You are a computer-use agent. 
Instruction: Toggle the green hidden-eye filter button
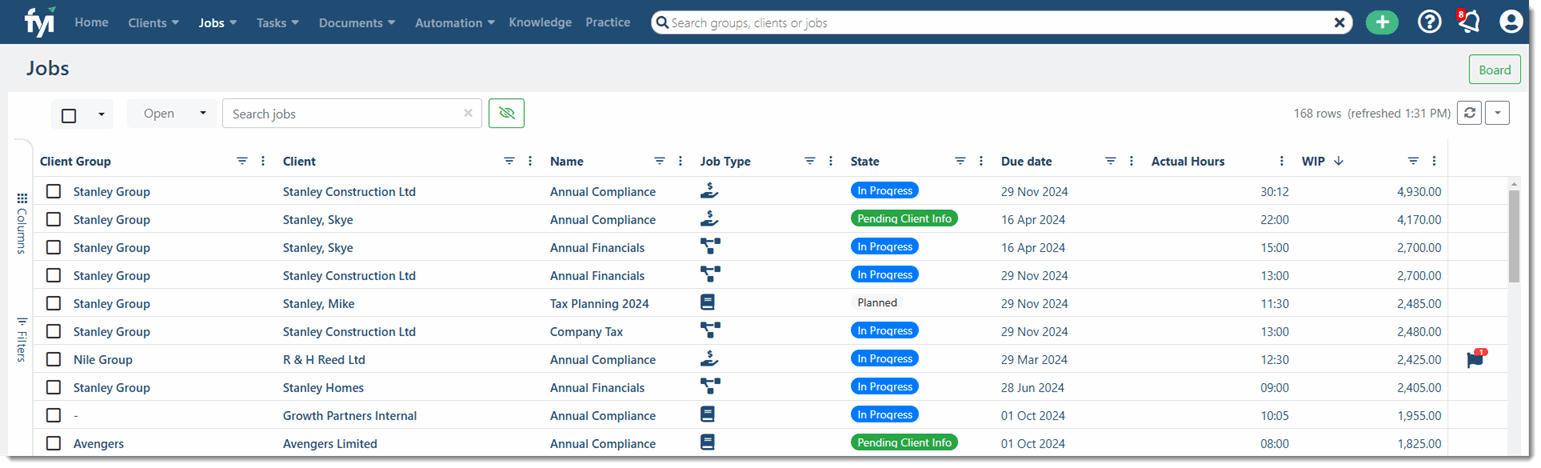coord(506,113)
